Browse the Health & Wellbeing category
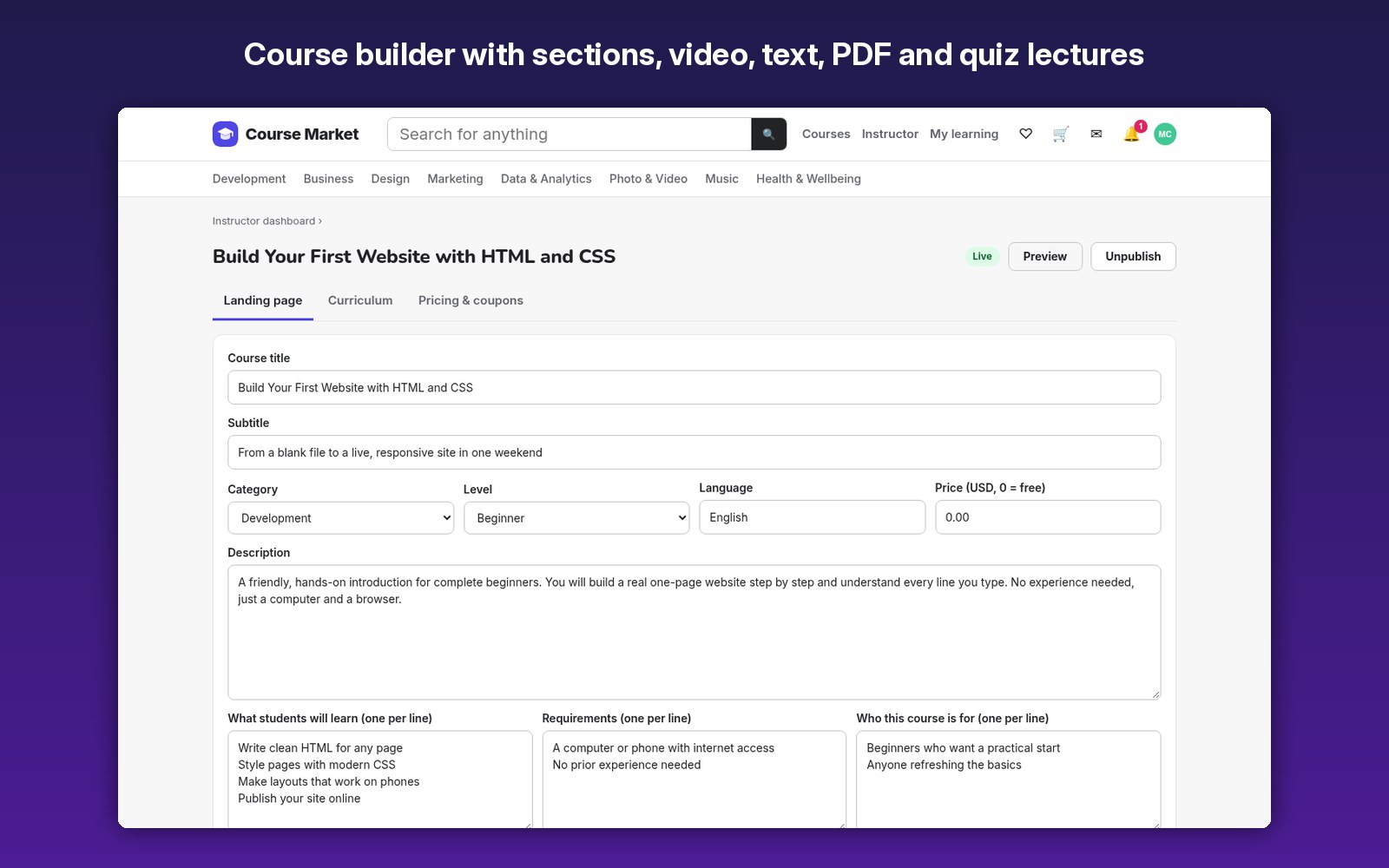 point(808,179)
